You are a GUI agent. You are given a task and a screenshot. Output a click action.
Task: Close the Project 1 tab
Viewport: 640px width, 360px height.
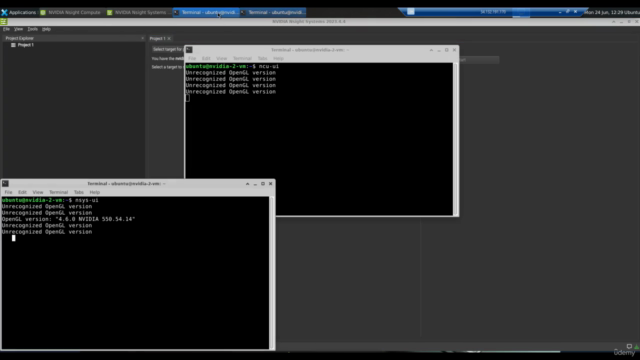[169, 38]
